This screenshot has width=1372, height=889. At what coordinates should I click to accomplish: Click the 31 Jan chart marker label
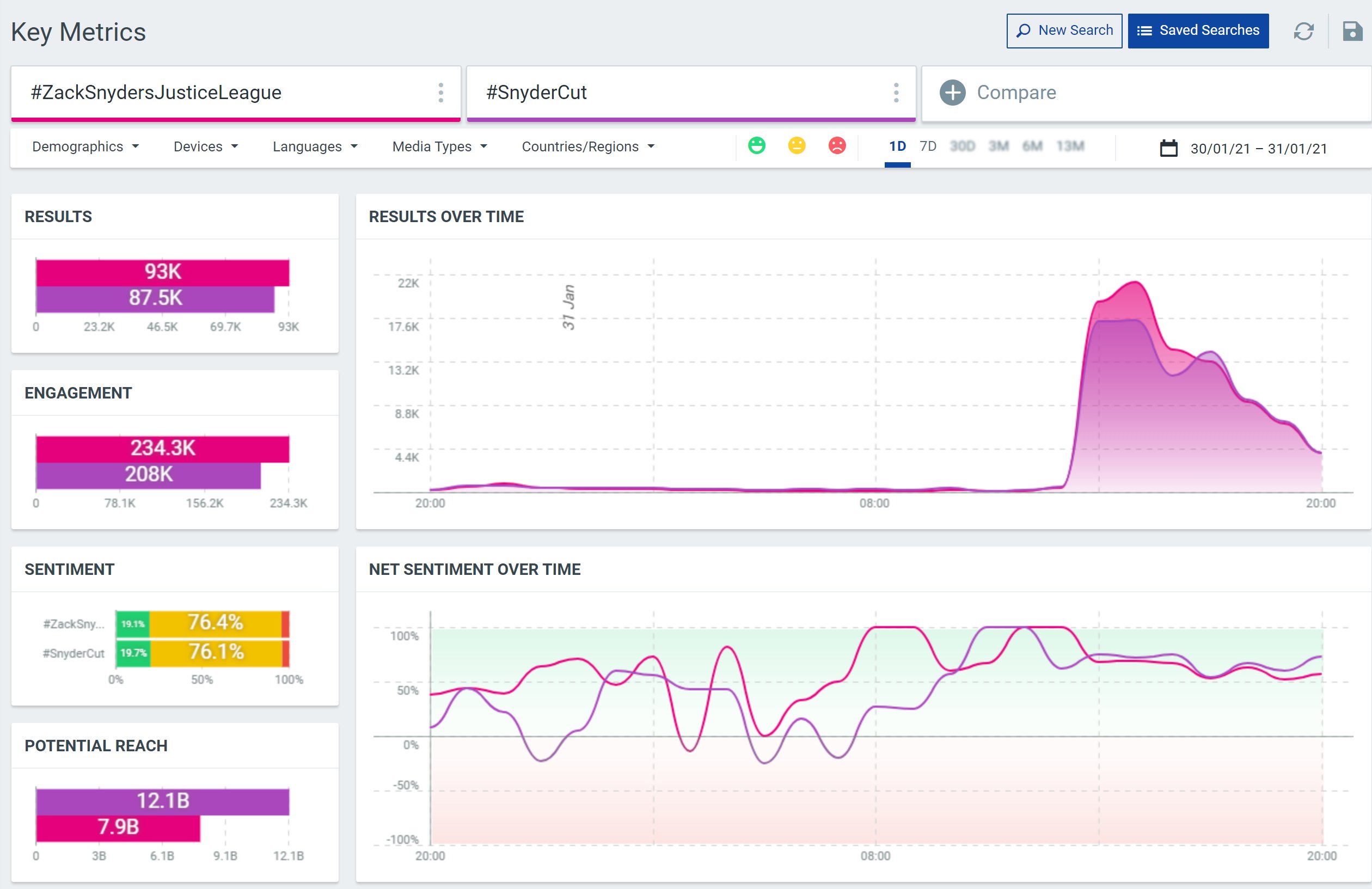point(568,306)
